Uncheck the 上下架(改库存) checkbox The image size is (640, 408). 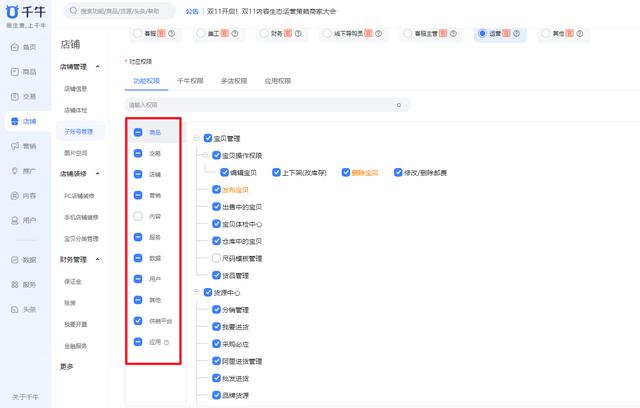pos(276,172)
